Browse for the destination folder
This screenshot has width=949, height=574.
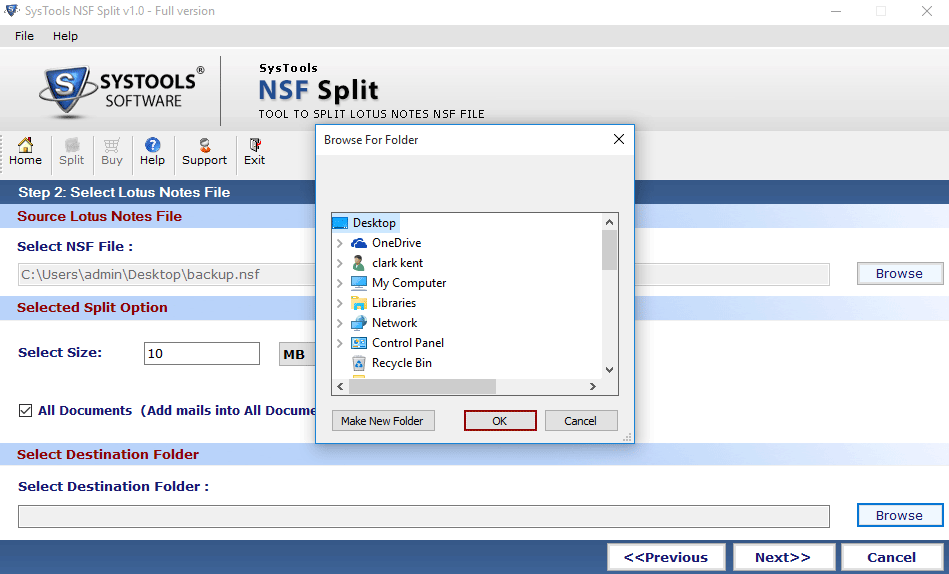[x=900, y=515]
